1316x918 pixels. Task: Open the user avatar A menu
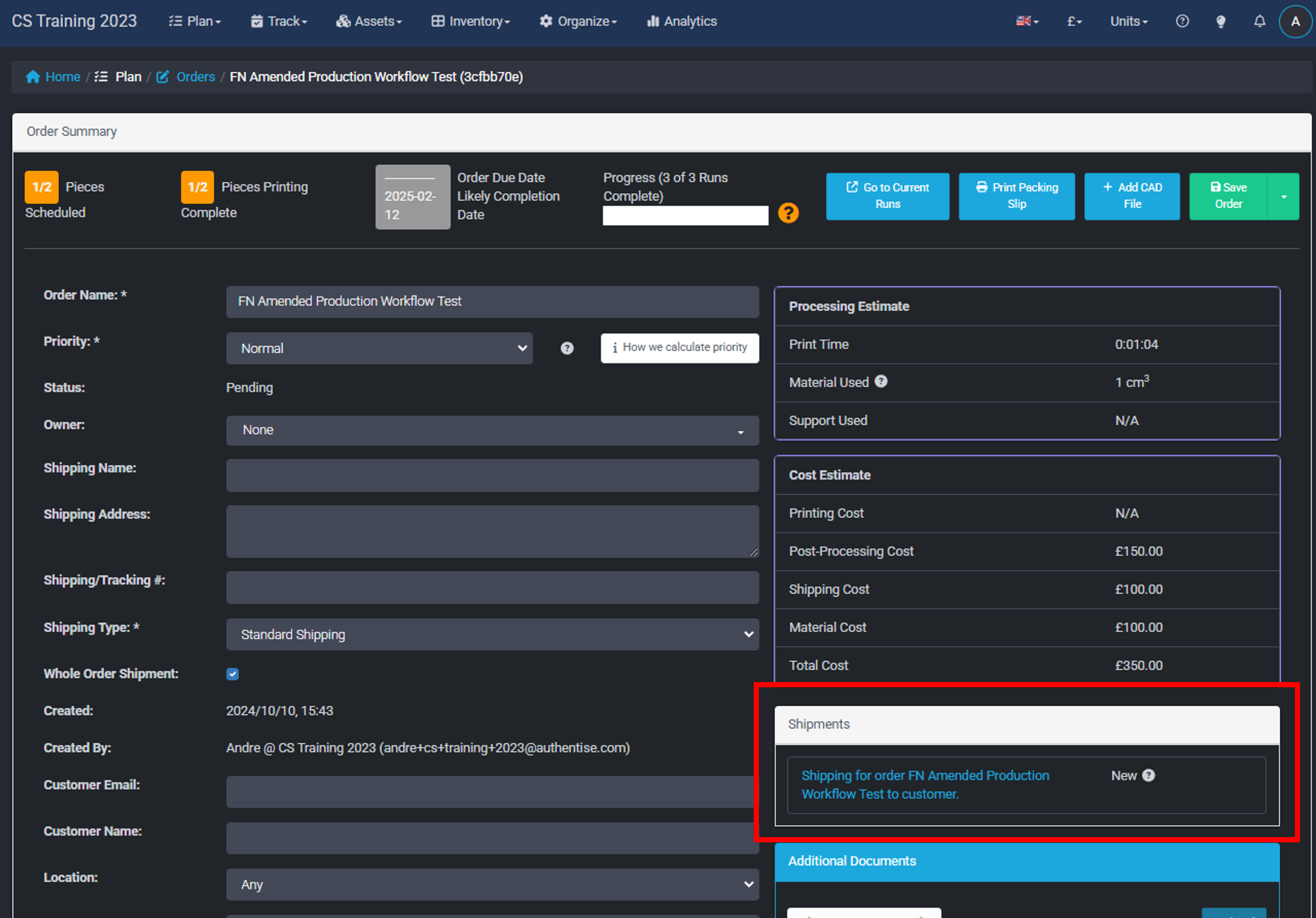click(1295, 21)
